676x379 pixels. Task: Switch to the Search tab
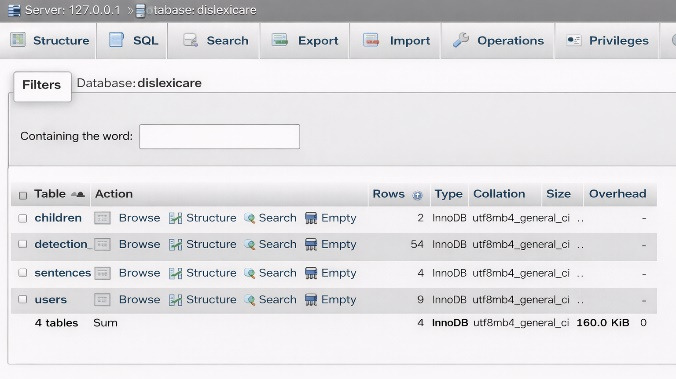click(x=214, y=41)
